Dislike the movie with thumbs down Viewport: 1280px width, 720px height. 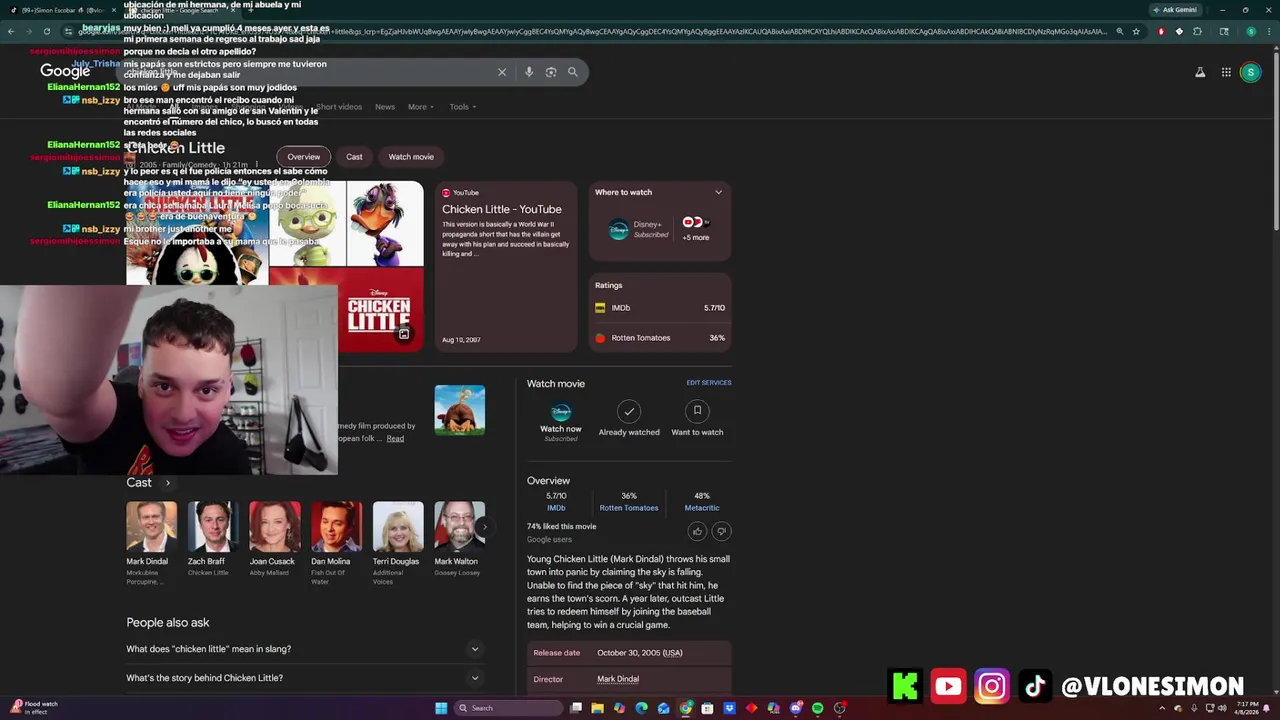point(721,531)
